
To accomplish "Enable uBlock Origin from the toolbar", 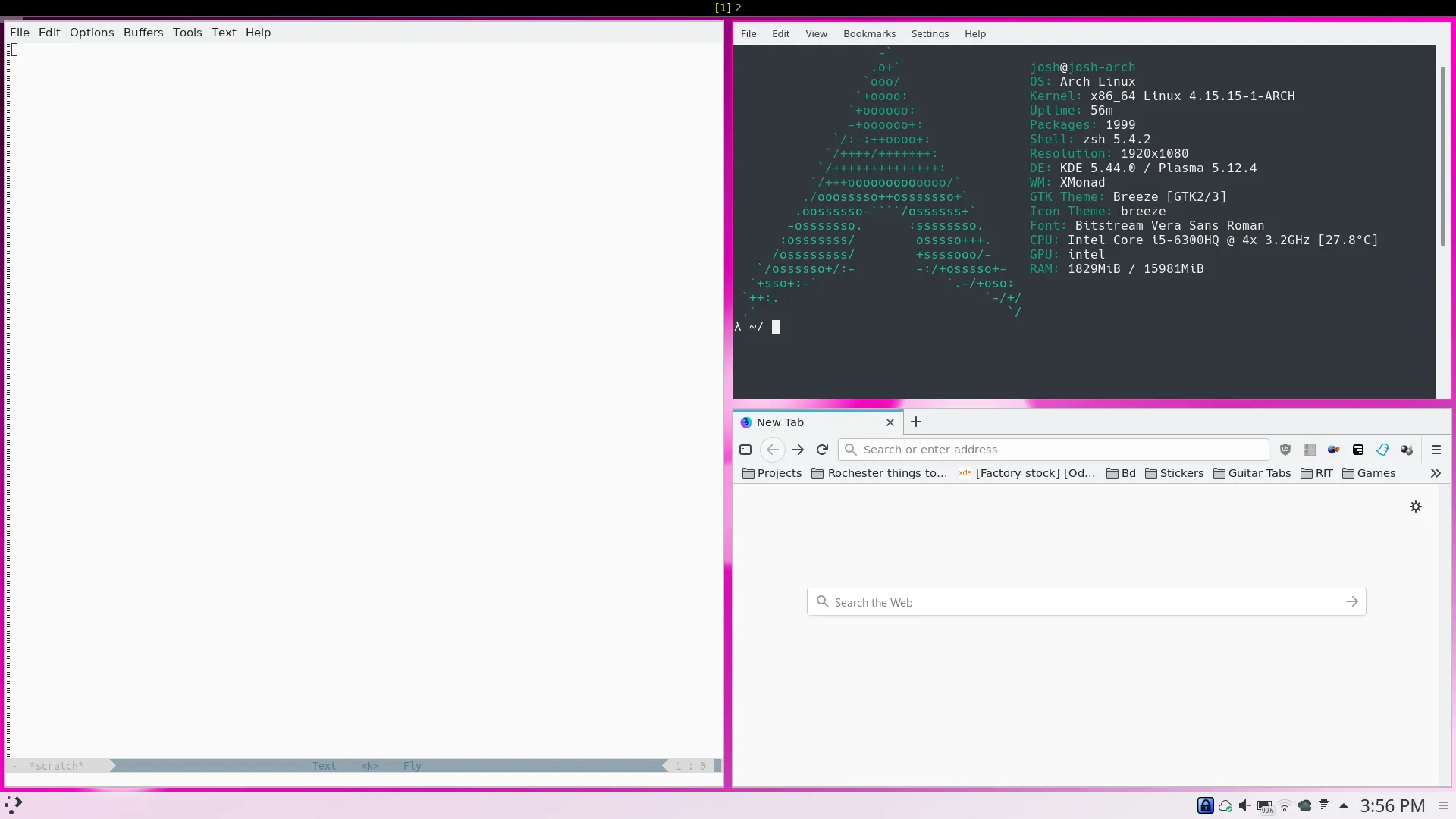I will coord(1285,450).
